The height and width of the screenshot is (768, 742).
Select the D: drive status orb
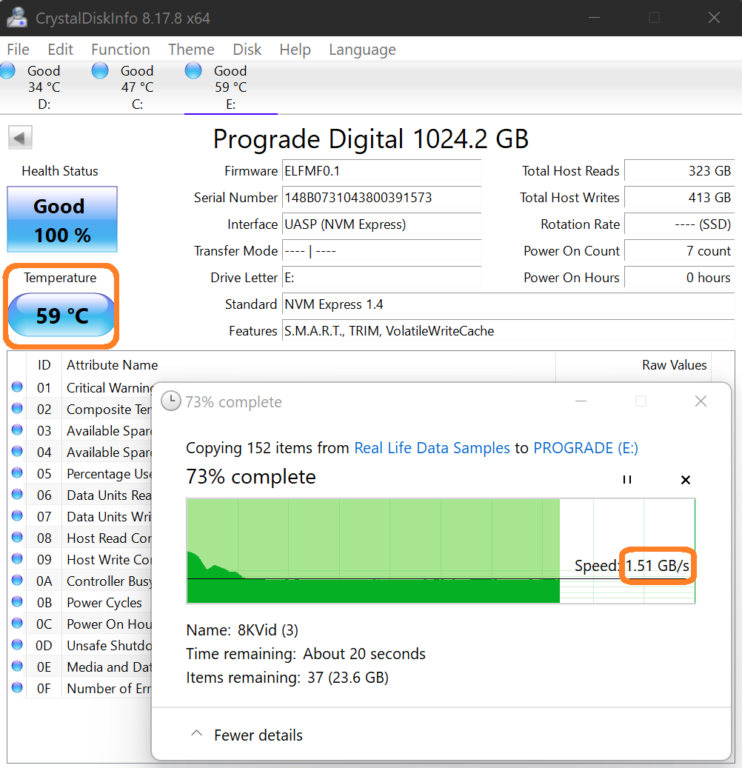tap(9, 71)
